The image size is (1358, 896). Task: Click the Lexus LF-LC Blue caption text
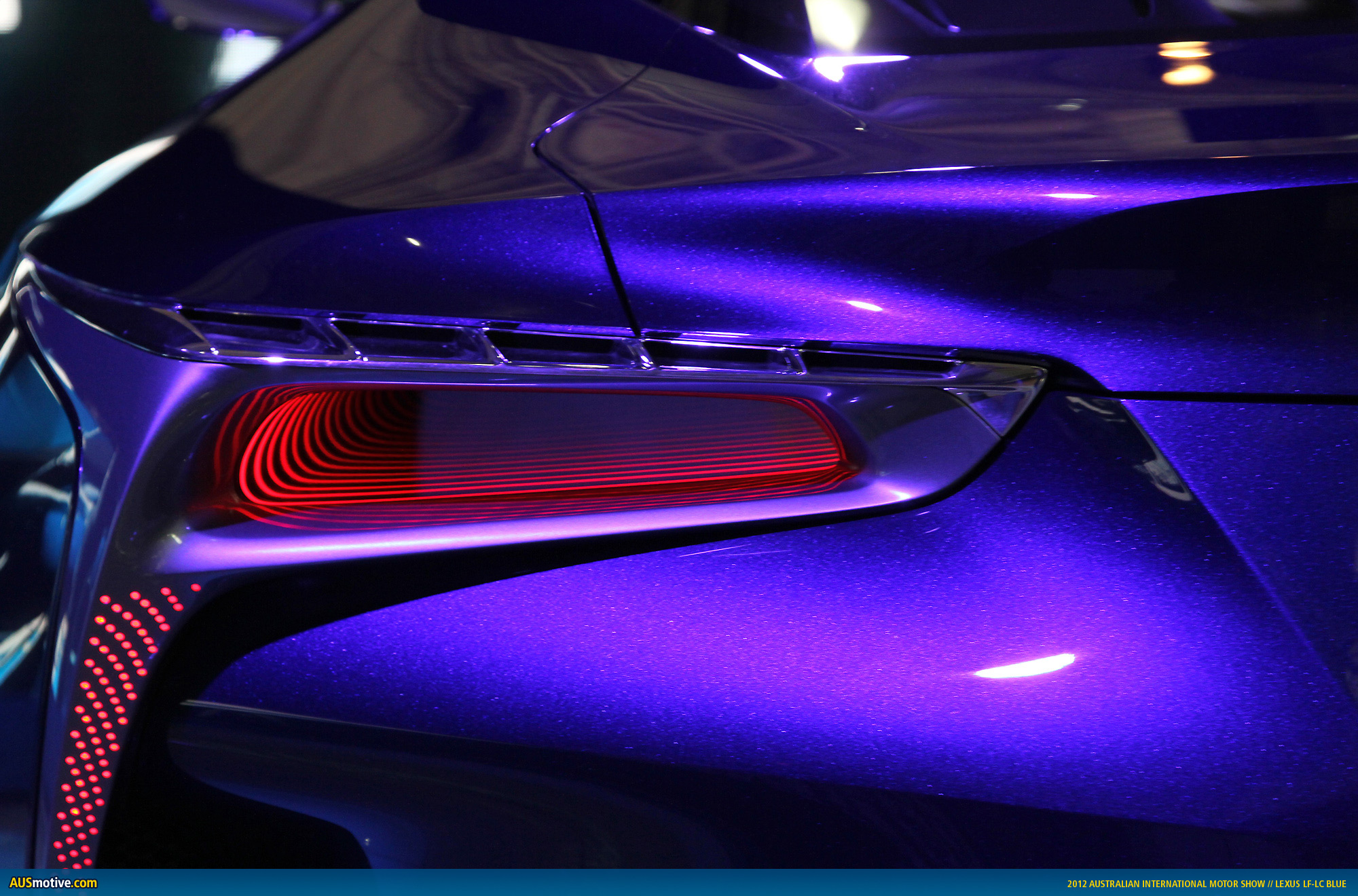[x=1310, y=884]
